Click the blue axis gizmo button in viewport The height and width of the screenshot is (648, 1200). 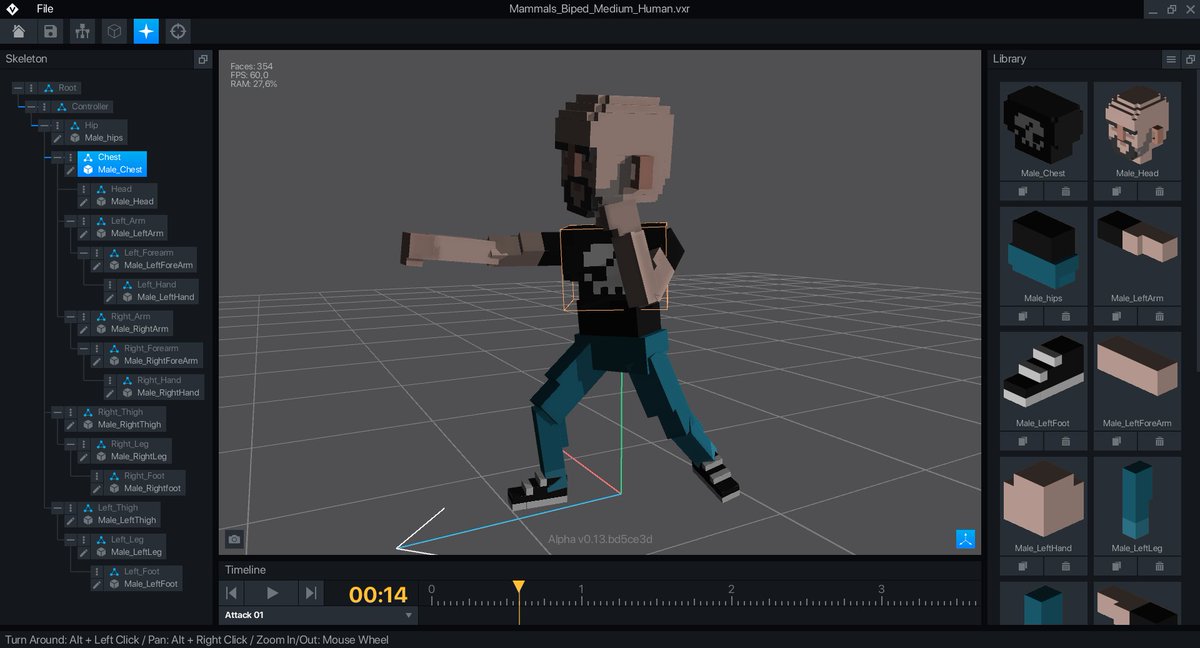pos(965,539)
